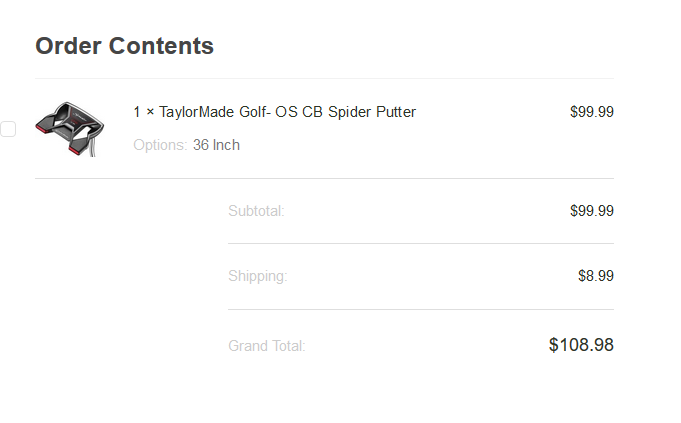Click the $8.99 shipping cost
The height and width of the screenshot is (423, 681).
595,276
